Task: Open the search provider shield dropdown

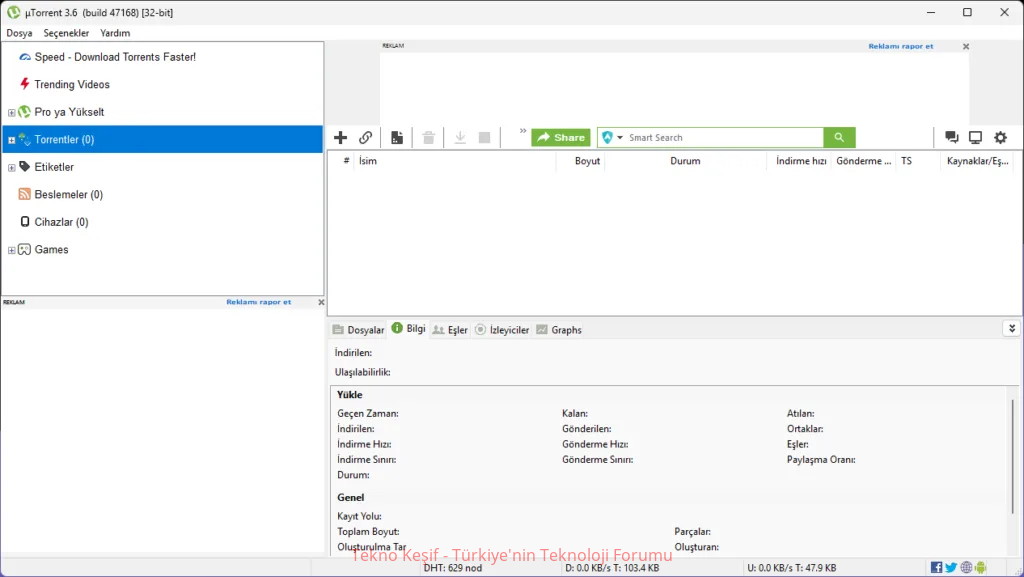Action: point(612,138)
